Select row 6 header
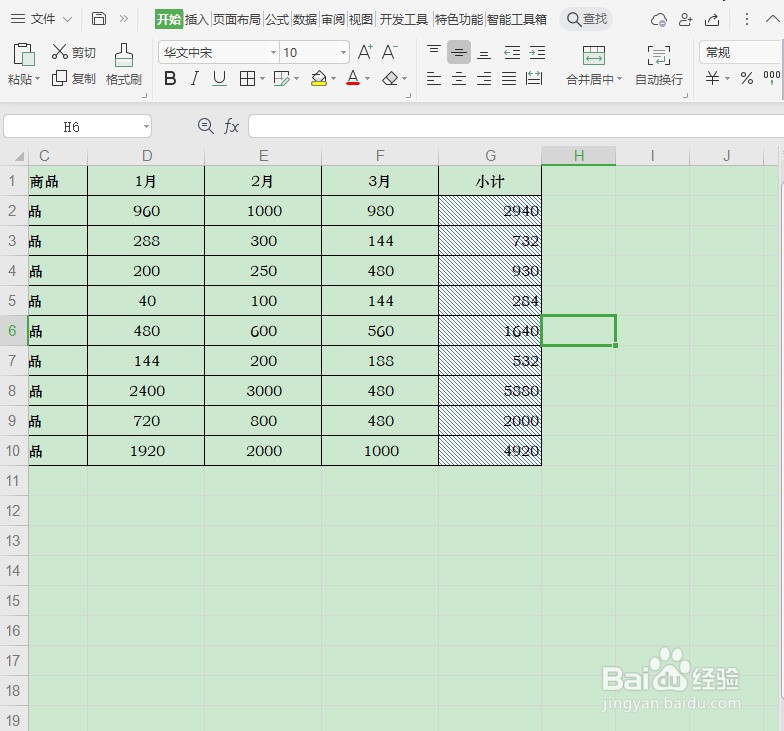 (13, 330)
